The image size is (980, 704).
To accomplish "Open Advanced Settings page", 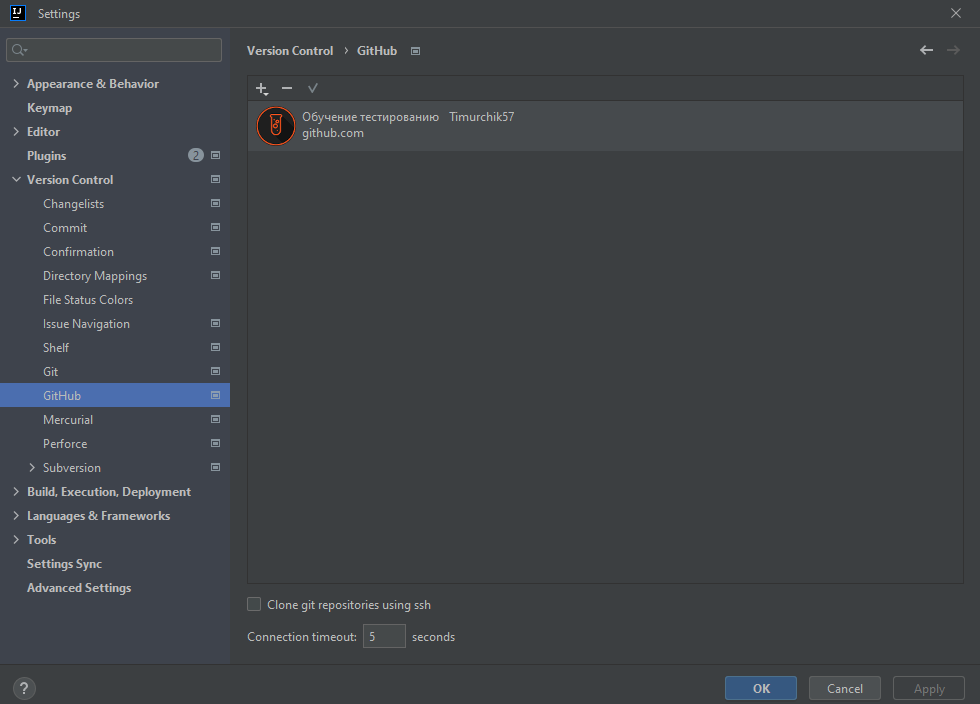I will coord(79,588).
